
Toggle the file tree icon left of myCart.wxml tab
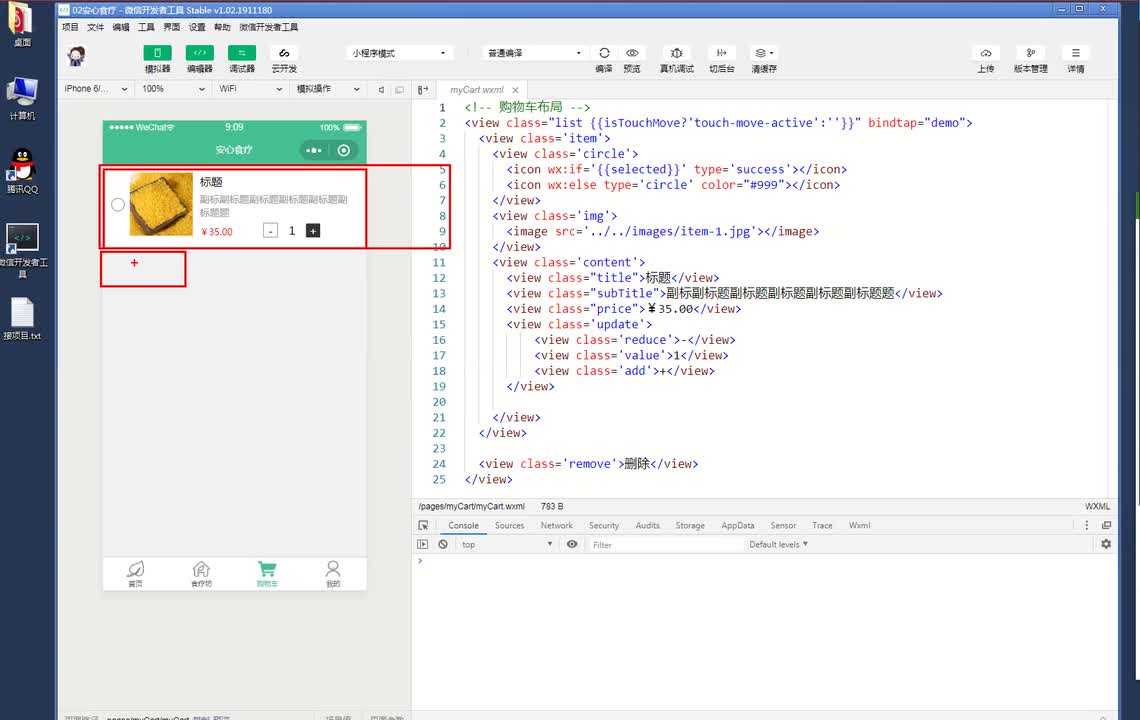[423, 89]
